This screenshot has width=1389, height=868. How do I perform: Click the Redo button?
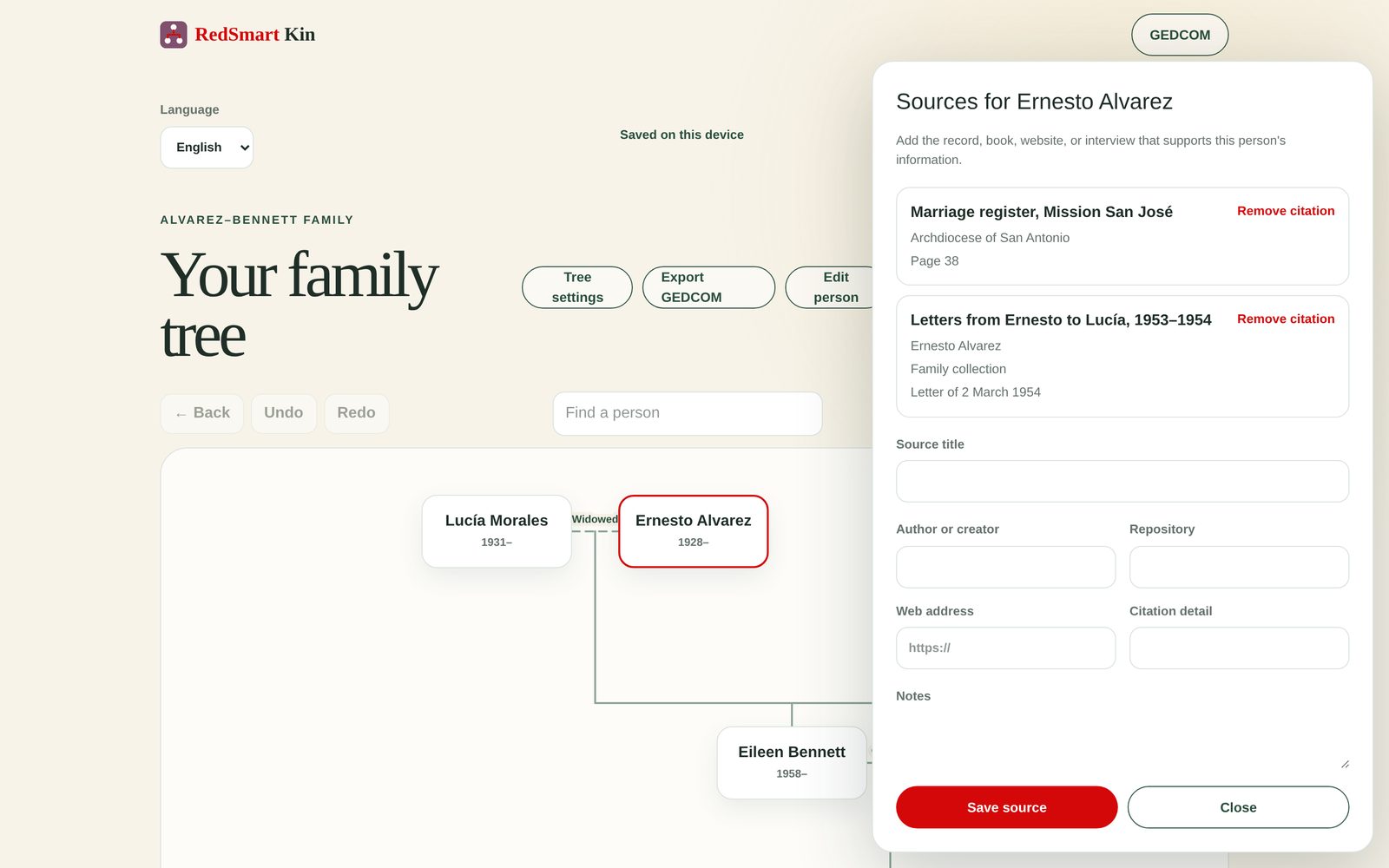[x=357, y=413]
